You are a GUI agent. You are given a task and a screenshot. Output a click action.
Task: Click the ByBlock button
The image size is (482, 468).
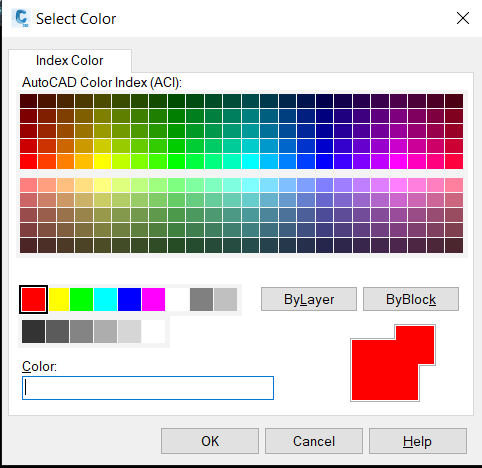[x=411, y=299]
